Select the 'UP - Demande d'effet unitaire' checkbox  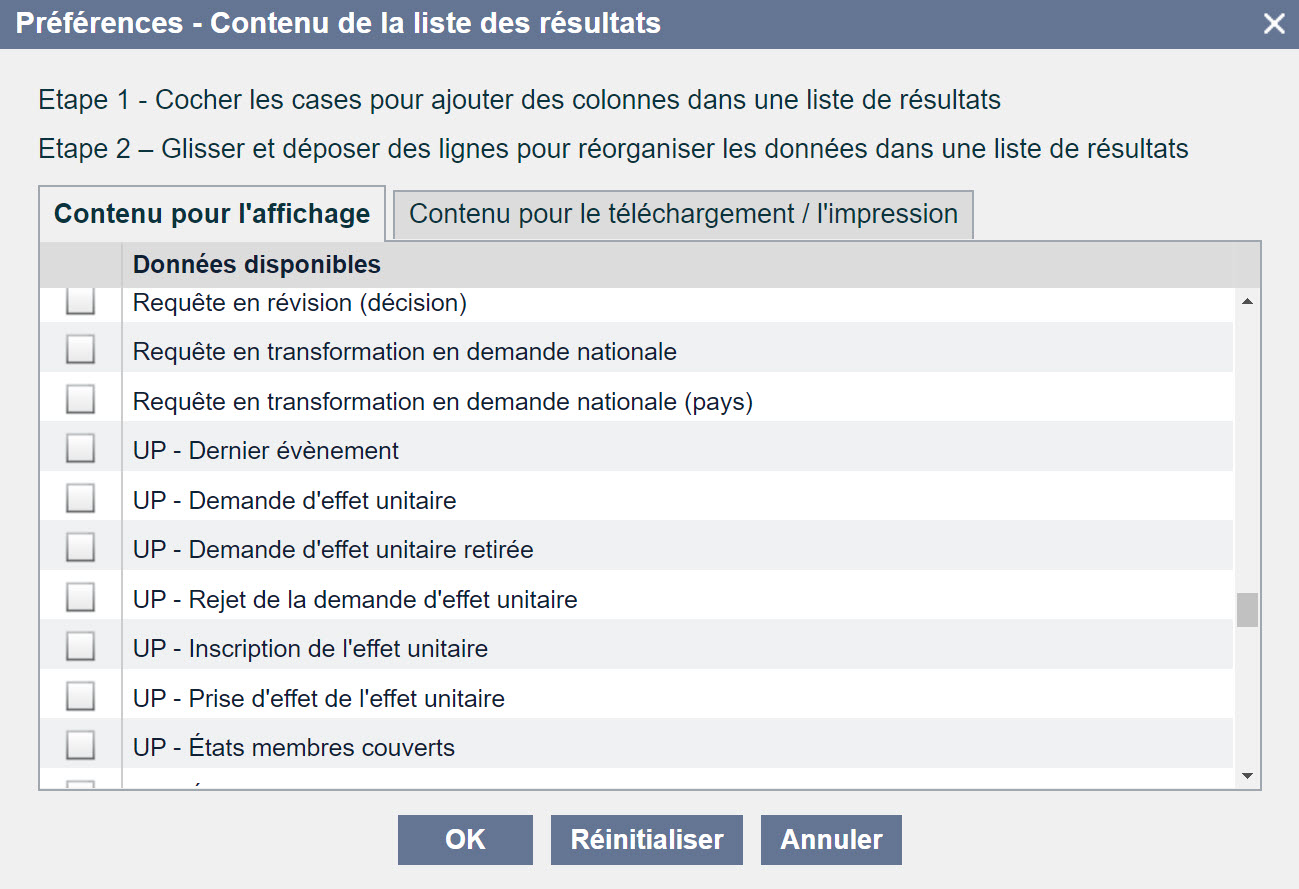(80, 498)
